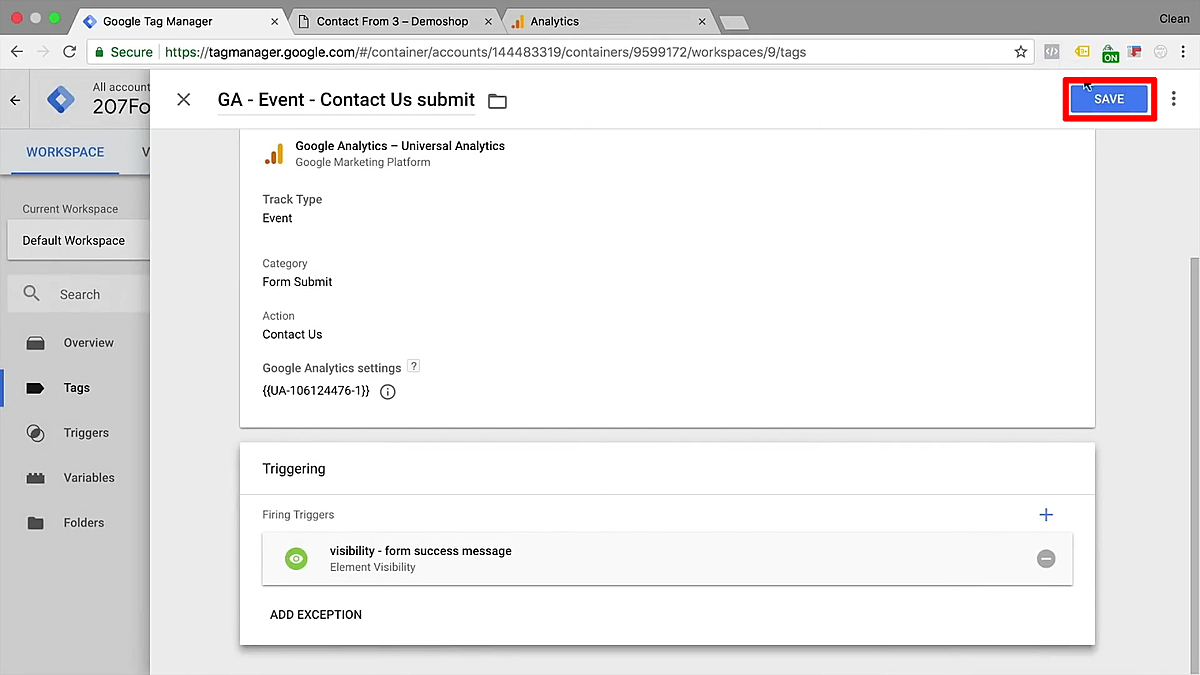Click ADD EXCEPTION

[316, 615]
